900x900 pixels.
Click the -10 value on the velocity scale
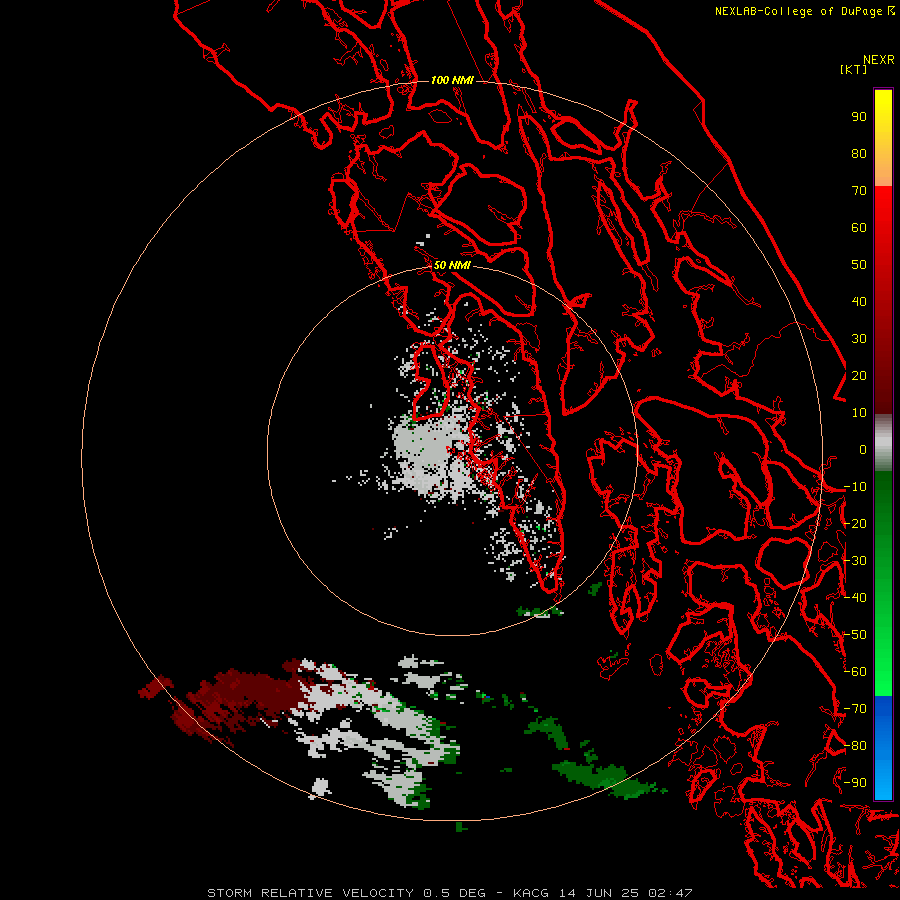[x=855, y=487]
